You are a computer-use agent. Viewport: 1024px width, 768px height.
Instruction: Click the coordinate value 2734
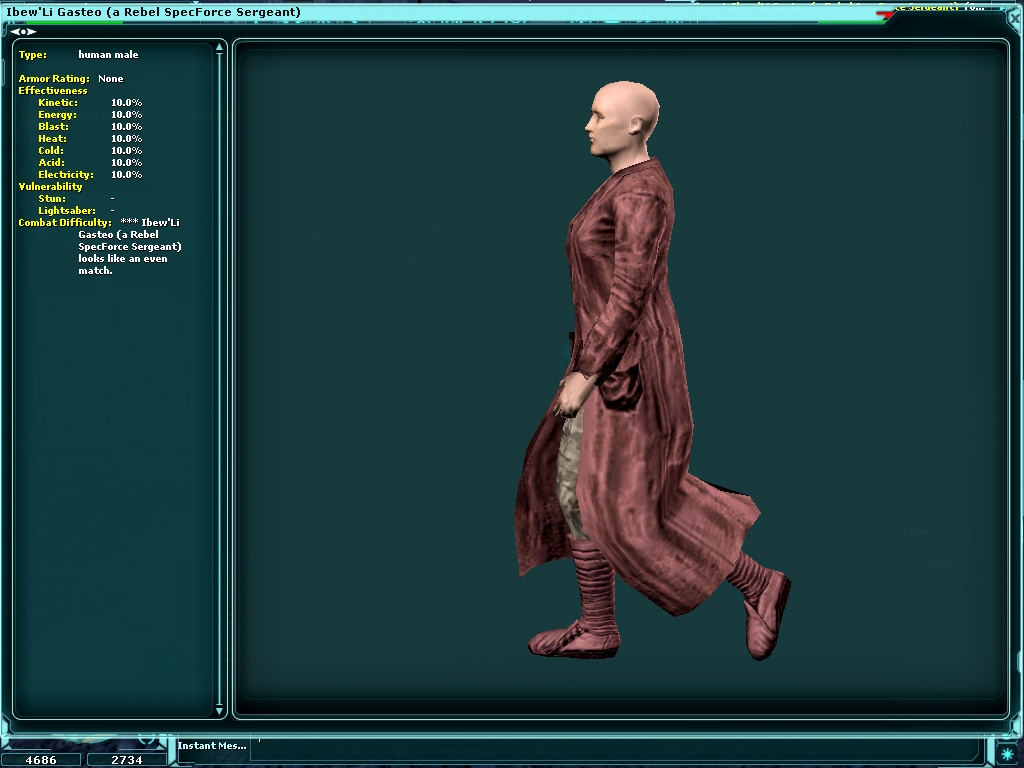tap(127, 760)
